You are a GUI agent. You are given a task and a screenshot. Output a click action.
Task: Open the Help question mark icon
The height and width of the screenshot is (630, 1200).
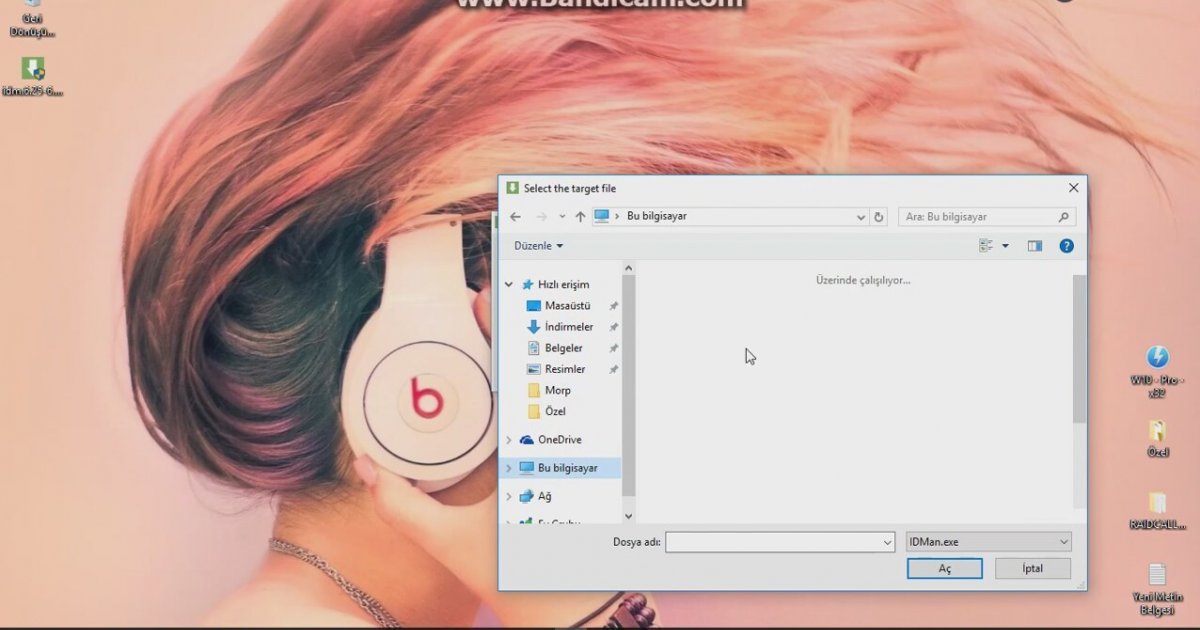click(1067, 246)
